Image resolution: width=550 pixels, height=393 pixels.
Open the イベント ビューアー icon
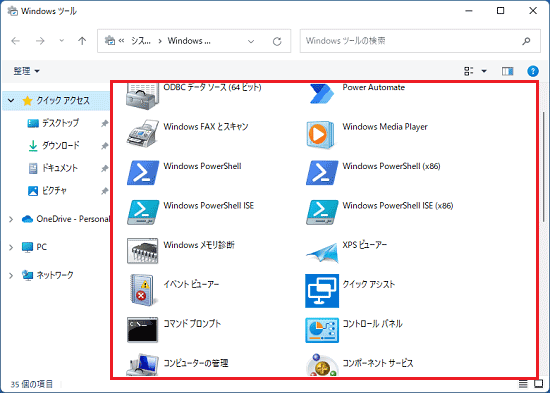[142, 290]
